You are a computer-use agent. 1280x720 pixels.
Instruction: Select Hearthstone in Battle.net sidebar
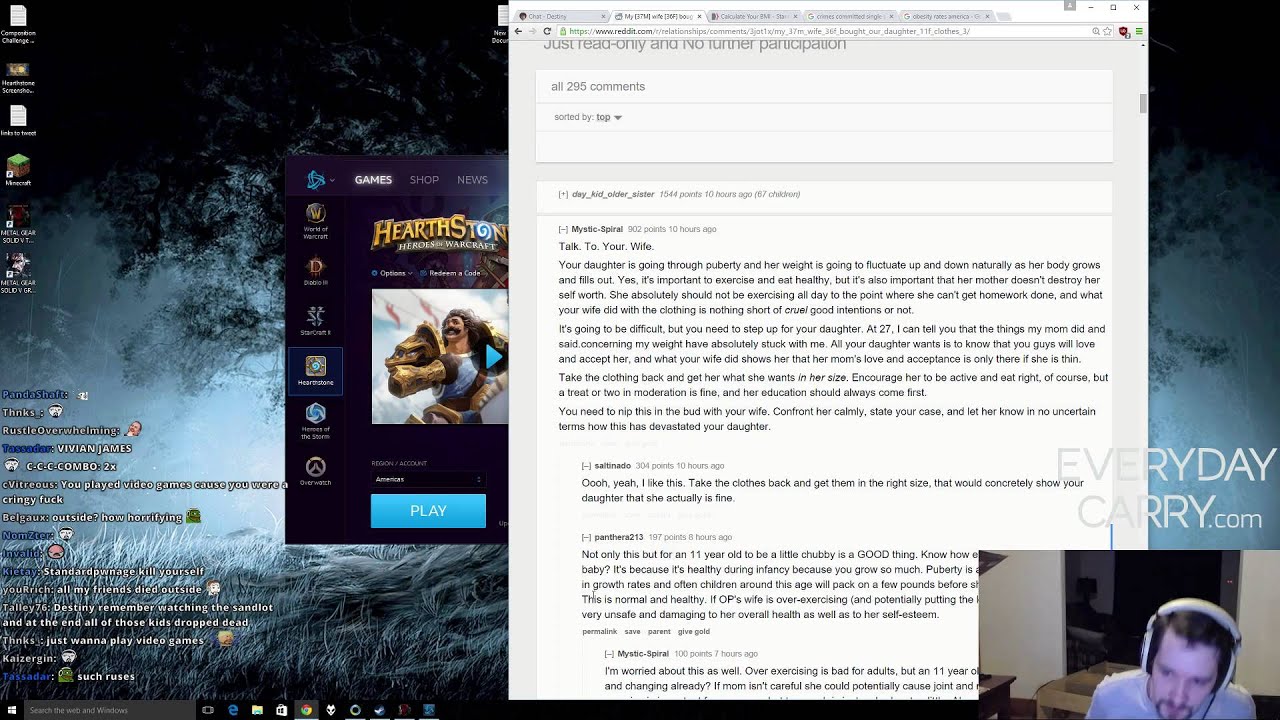(x=315, y=371)
